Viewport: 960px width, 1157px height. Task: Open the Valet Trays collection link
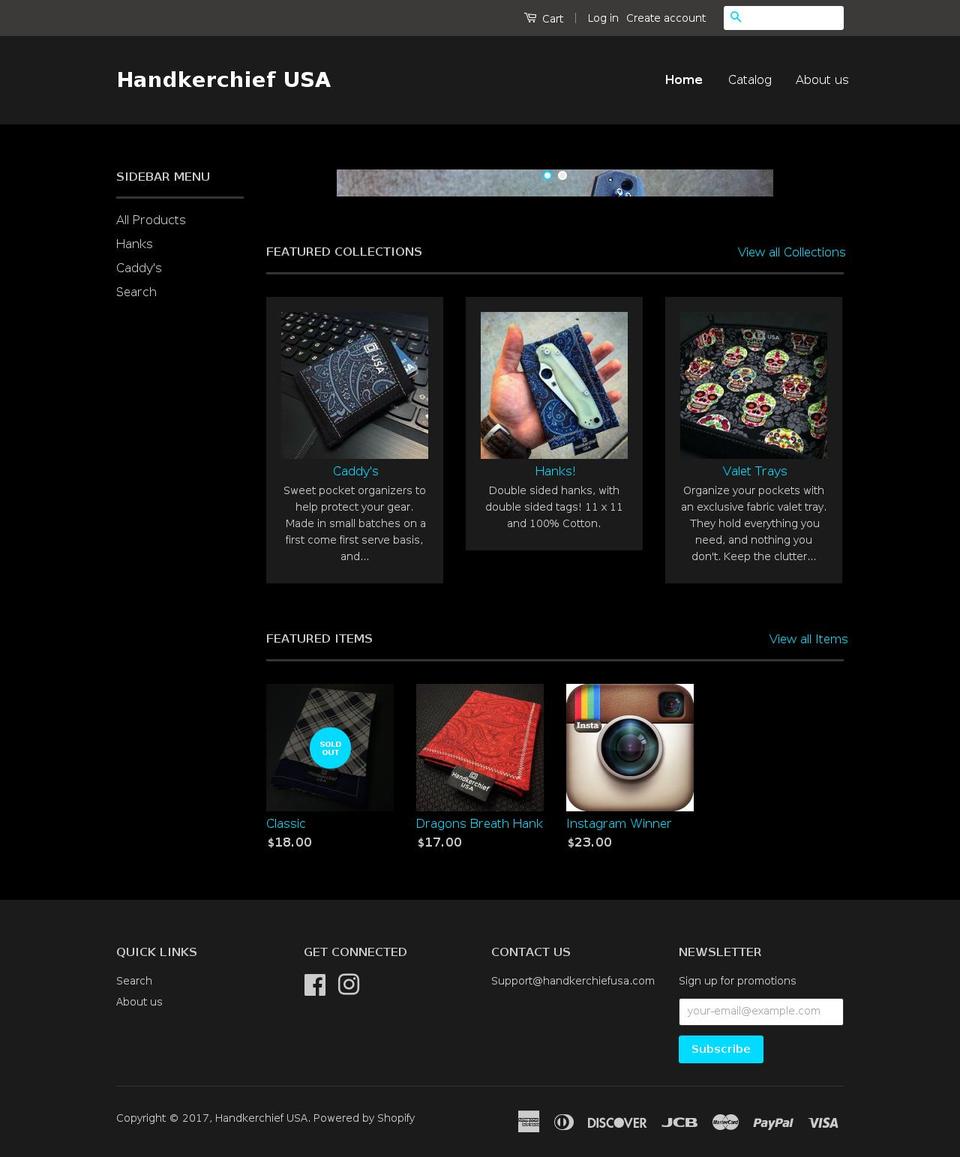coord(754,471)
